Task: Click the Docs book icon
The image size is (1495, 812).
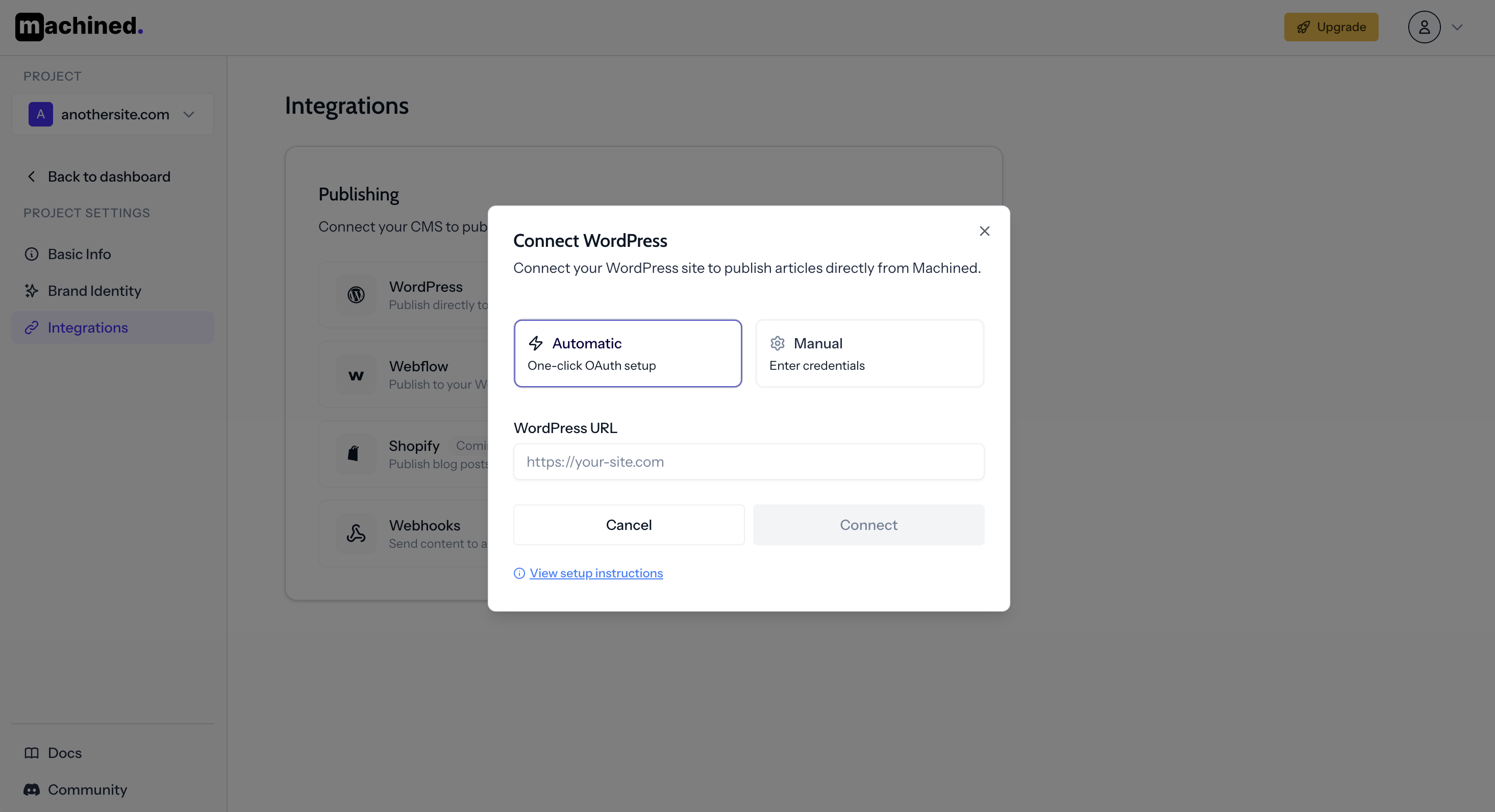Action: (x=31, y=753)
